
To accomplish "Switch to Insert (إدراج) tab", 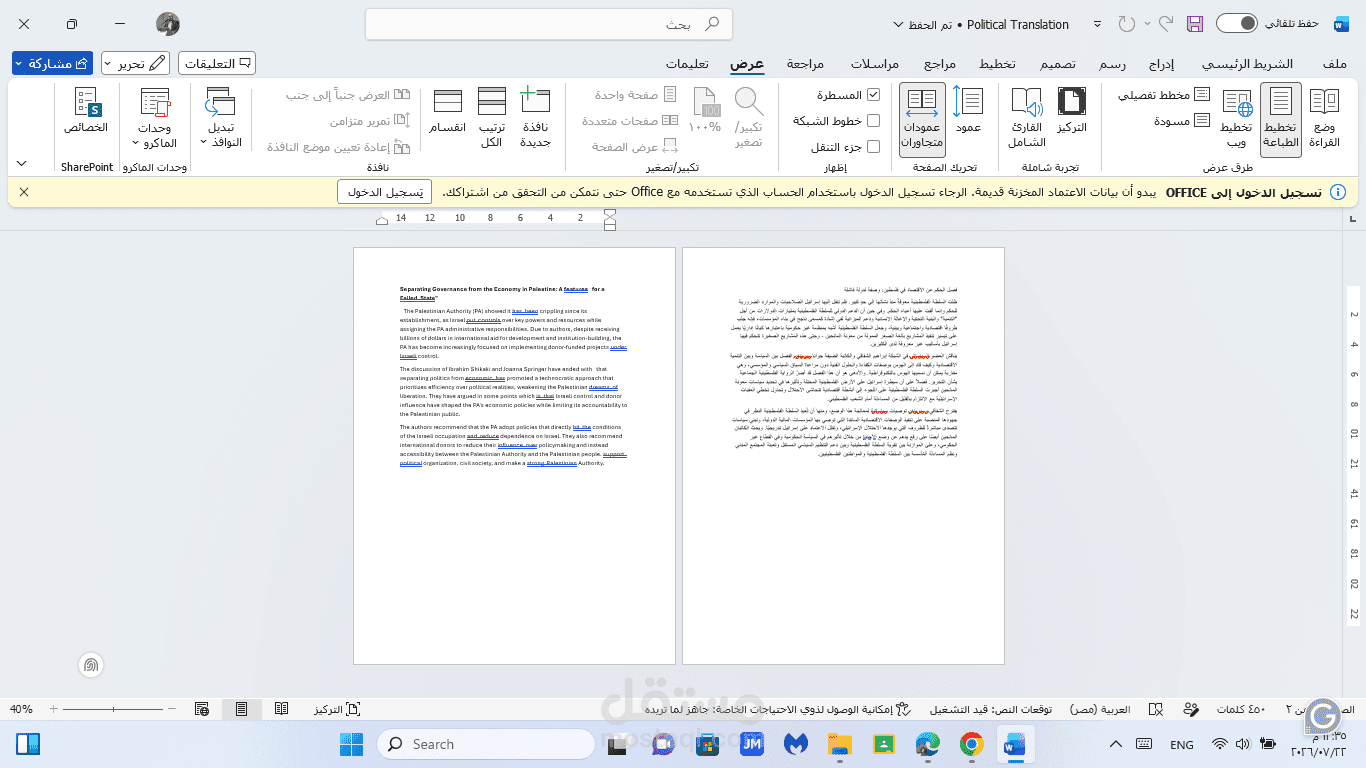I will tap(1161, 63).
